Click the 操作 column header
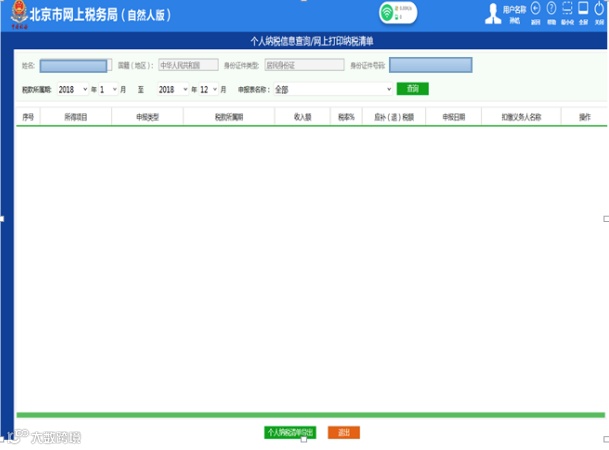 point(585,117)
